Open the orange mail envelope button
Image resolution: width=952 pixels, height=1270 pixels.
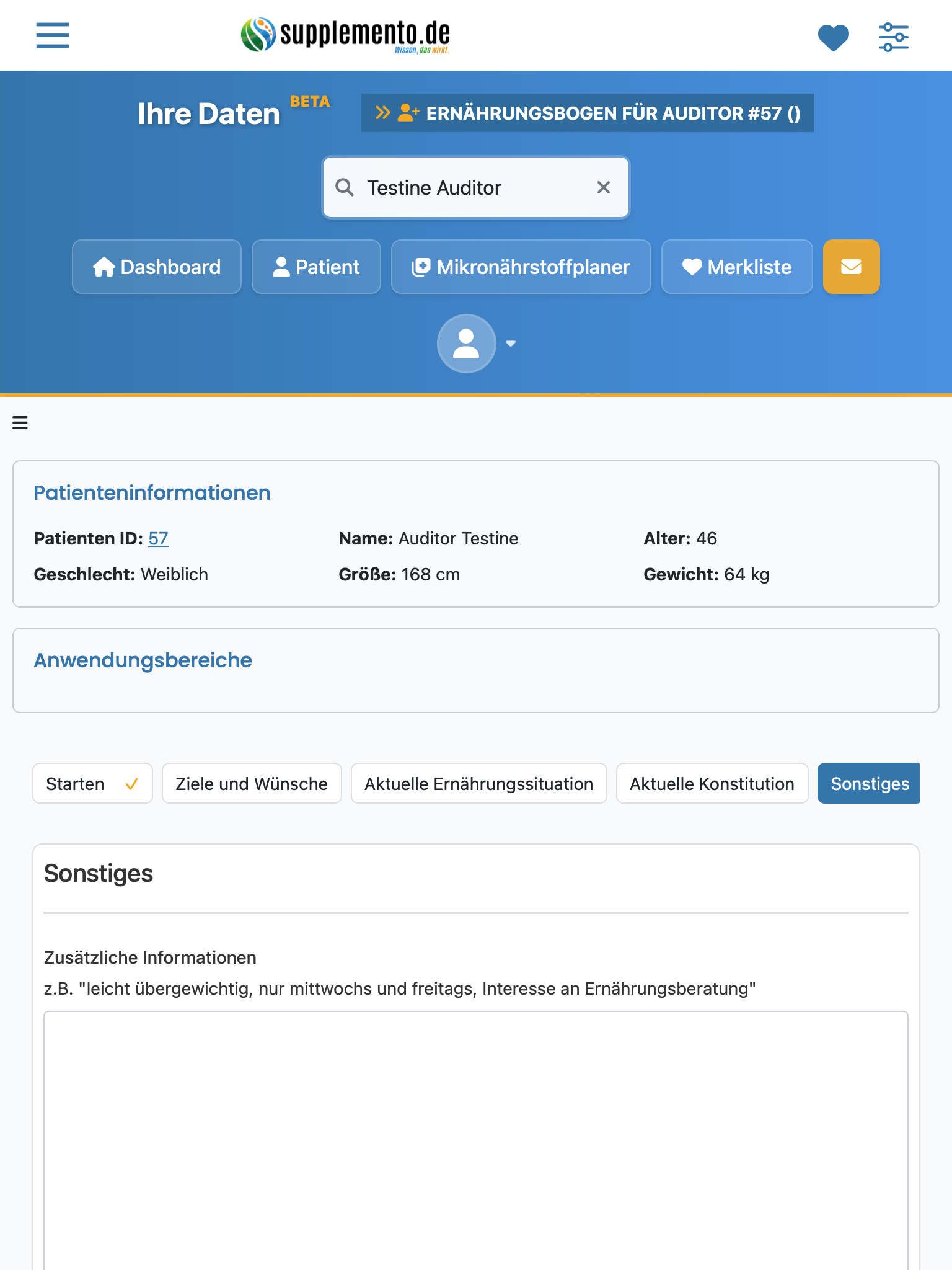[x=851, y=267]
